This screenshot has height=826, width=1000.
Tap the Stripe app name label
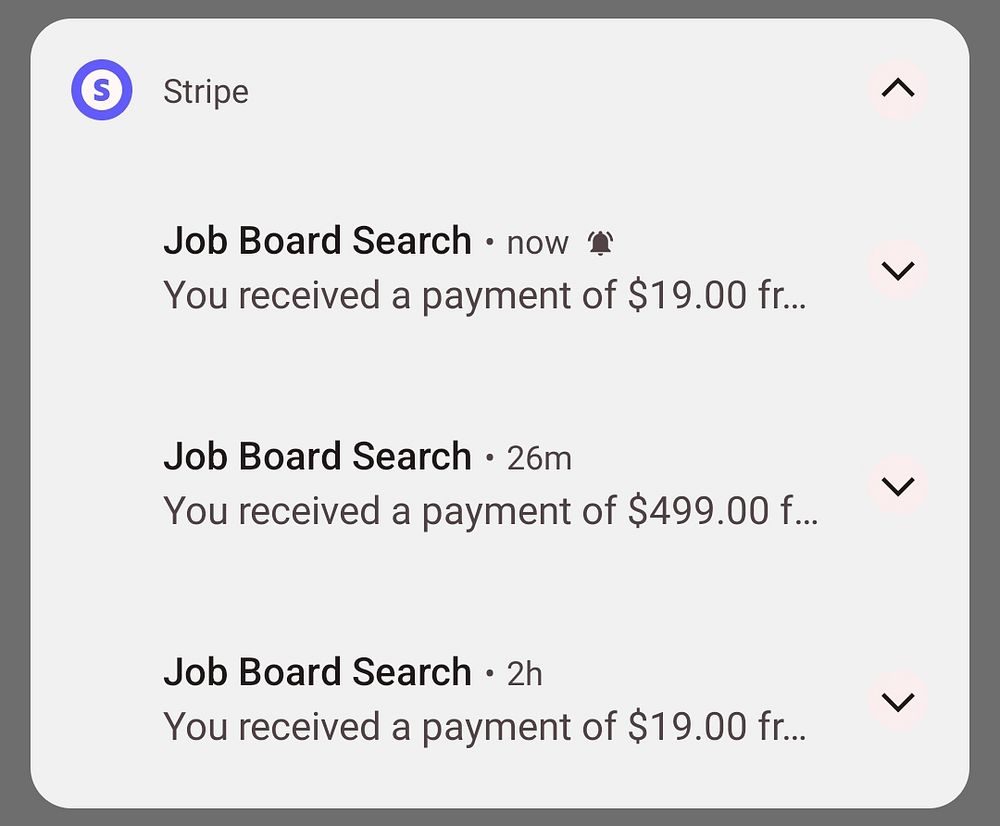click(x=206, y=92)
